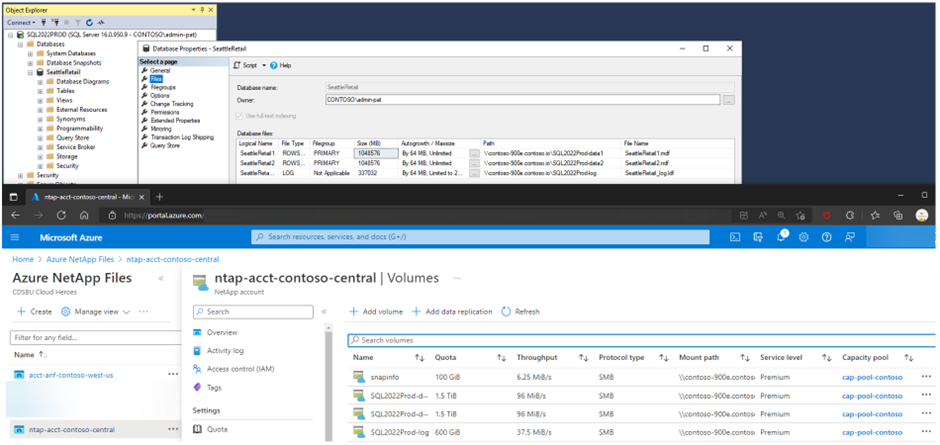Click the Azure search resources box
The width and height of the screenshot is (940, 445).
[480, 237]
